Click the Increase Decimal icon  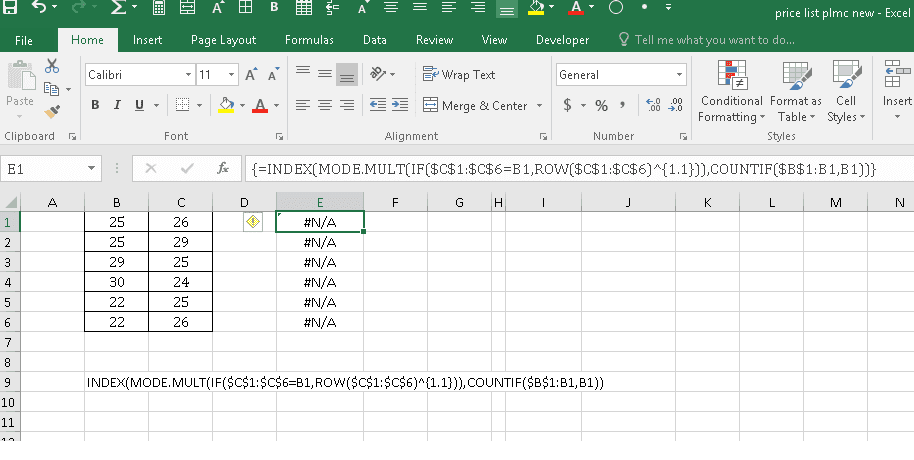(x=653, y=105)
